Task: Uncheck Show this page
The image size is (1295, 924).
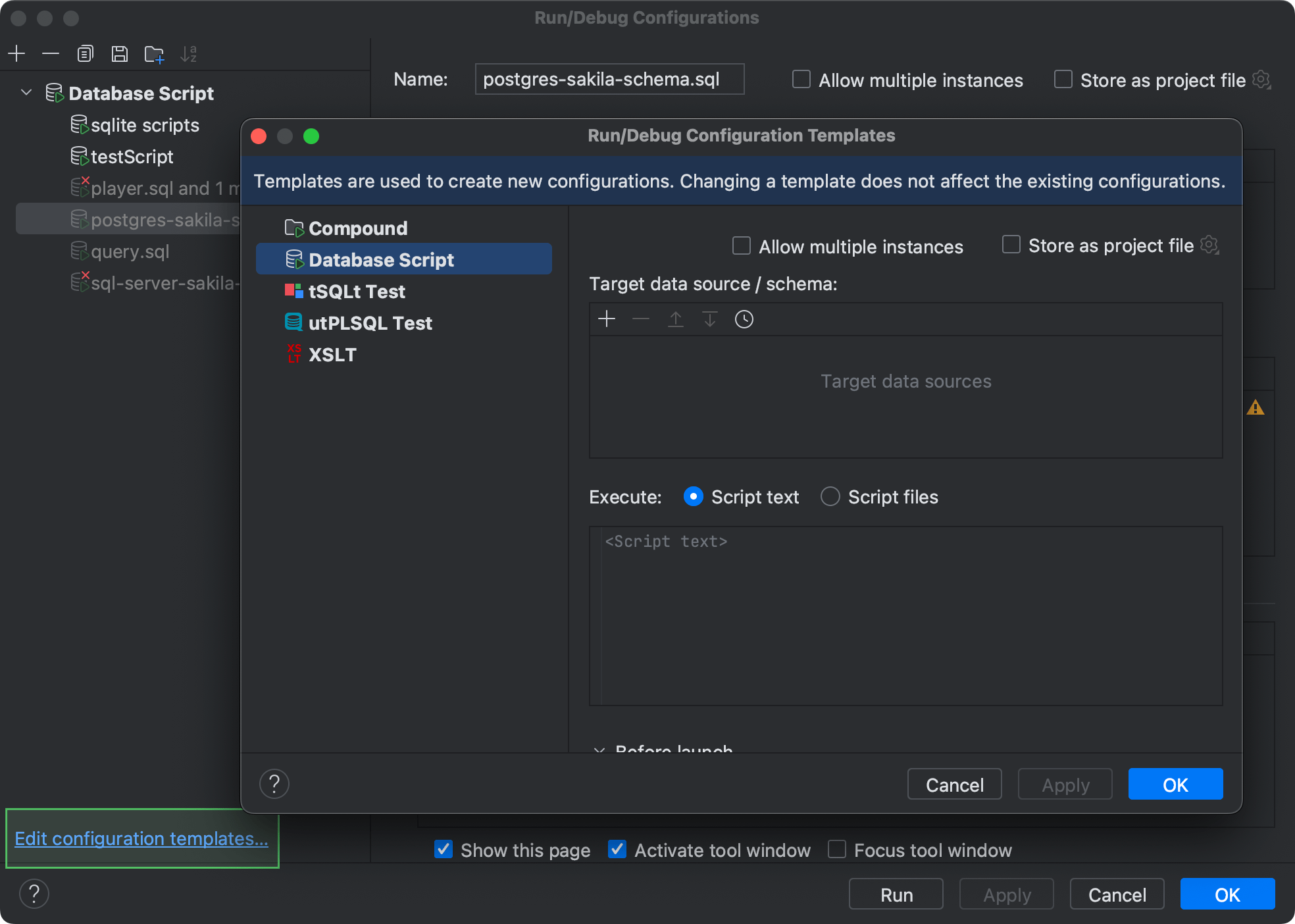Action: [444, 850]
